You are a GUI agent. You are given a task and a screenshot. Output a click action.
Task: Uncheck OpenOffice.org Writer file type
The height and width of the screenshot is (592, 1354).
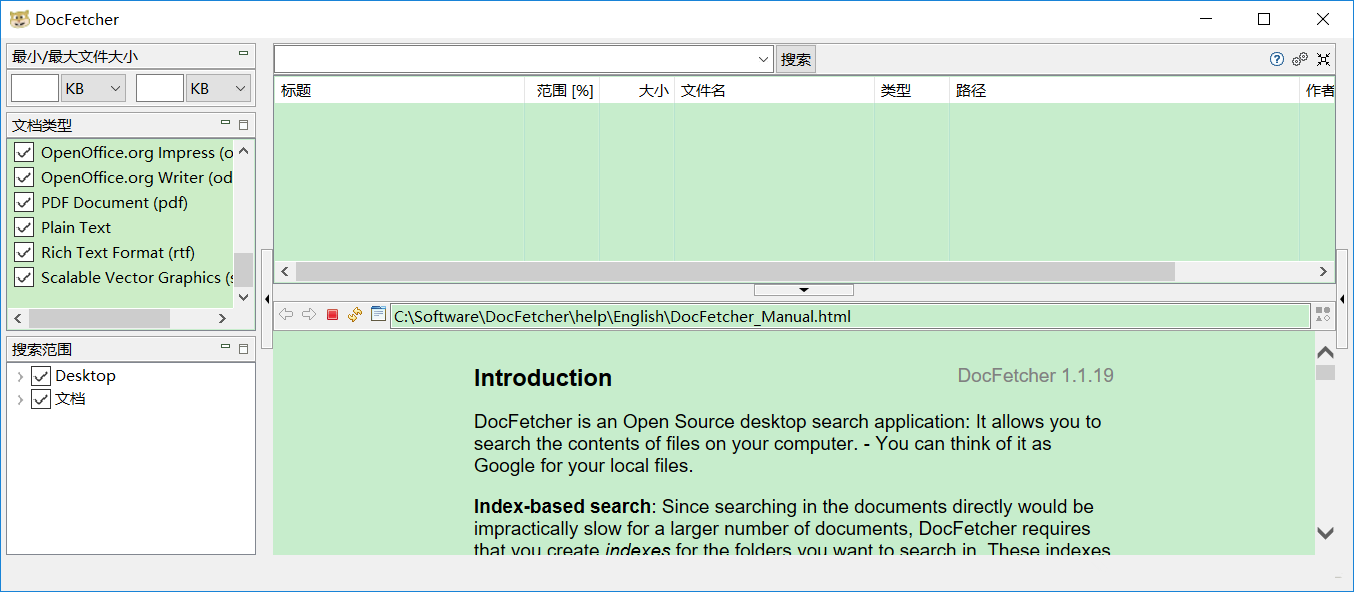tap(24, 178)
